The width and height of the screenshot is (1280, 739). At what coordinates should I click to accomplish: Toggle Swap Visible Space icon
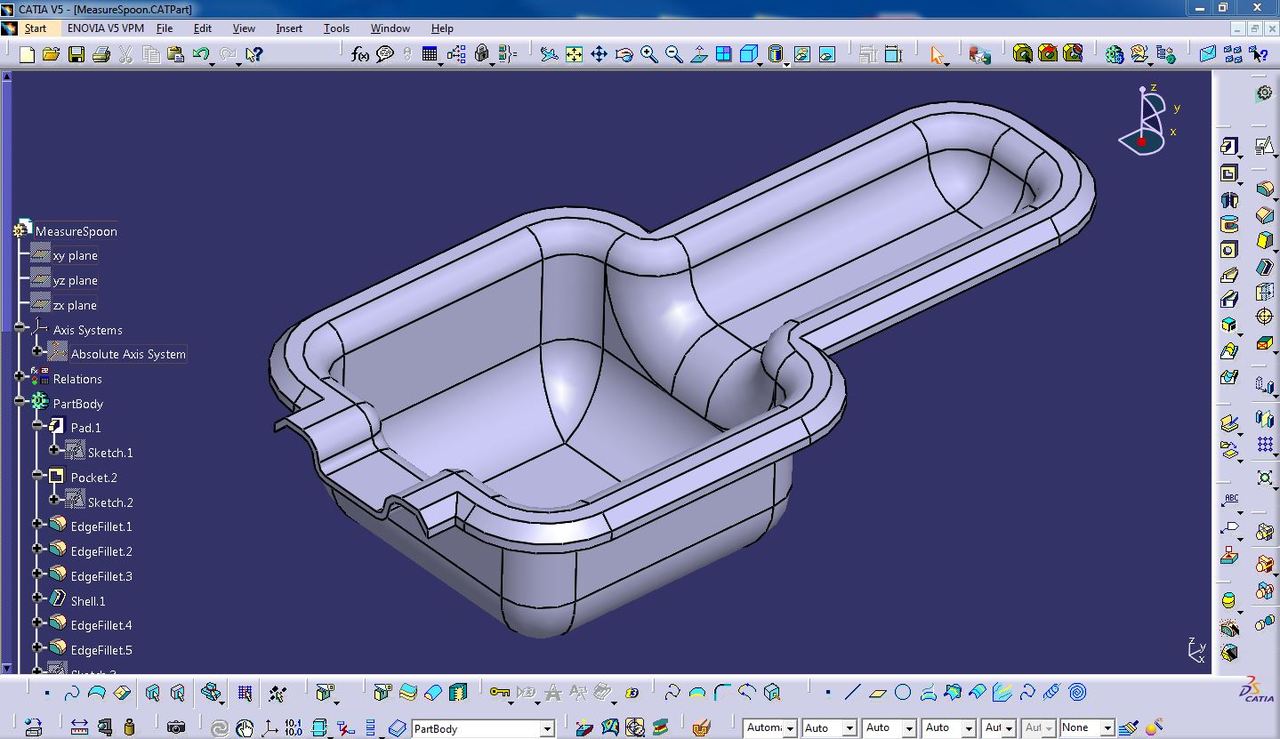[826, 54]
